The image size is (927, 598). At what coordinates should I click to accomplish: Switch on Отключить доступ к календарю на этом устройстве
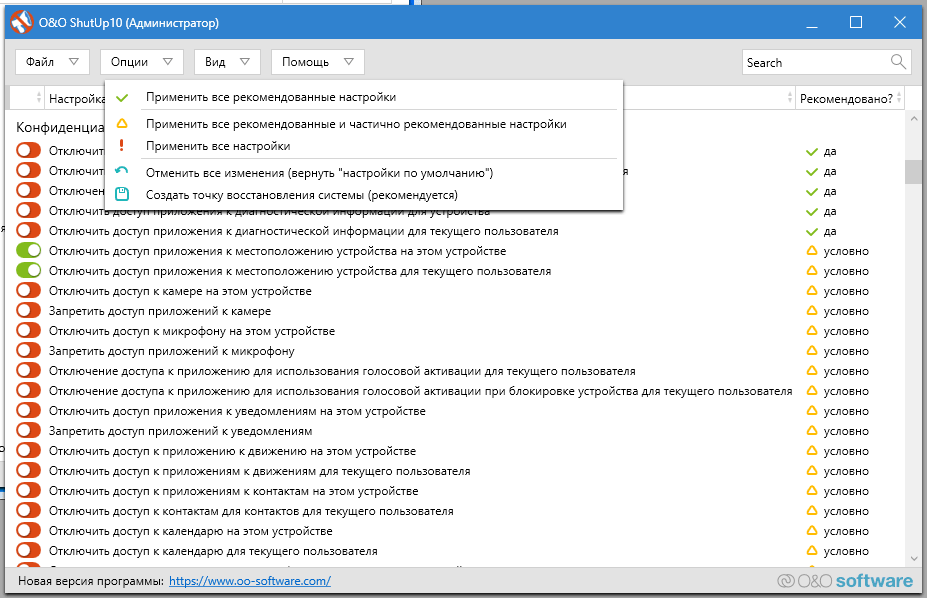click(28, 531)
